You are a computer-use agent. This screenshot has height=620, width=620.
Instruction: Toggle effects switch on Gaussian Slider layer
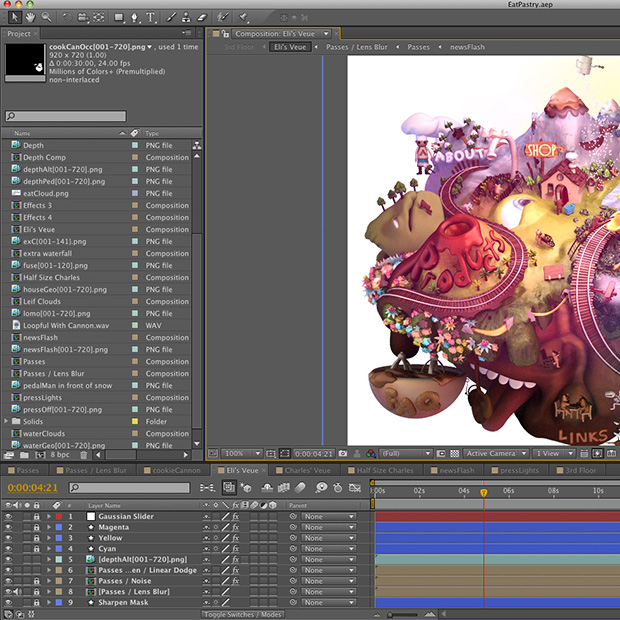click(x=236, y=516)
